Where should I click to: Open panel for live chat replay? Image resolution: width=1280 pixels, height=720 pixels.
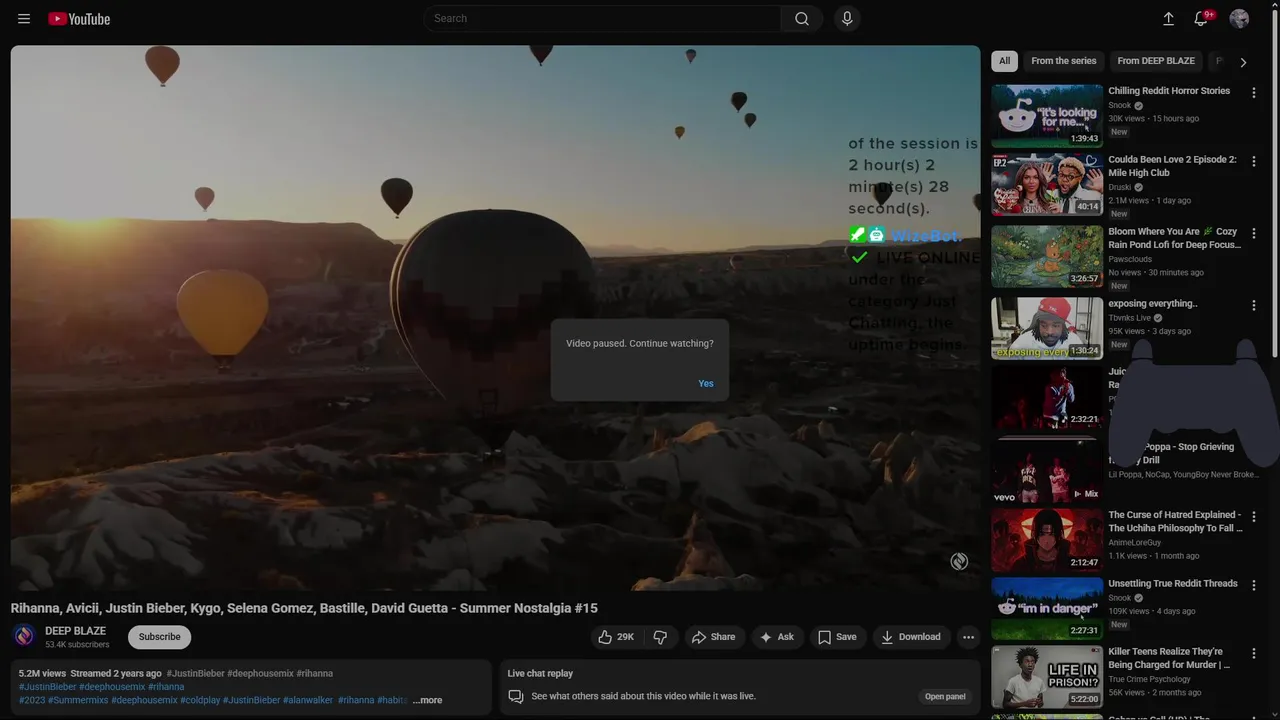pyautogui.click(x=945, y=696)
